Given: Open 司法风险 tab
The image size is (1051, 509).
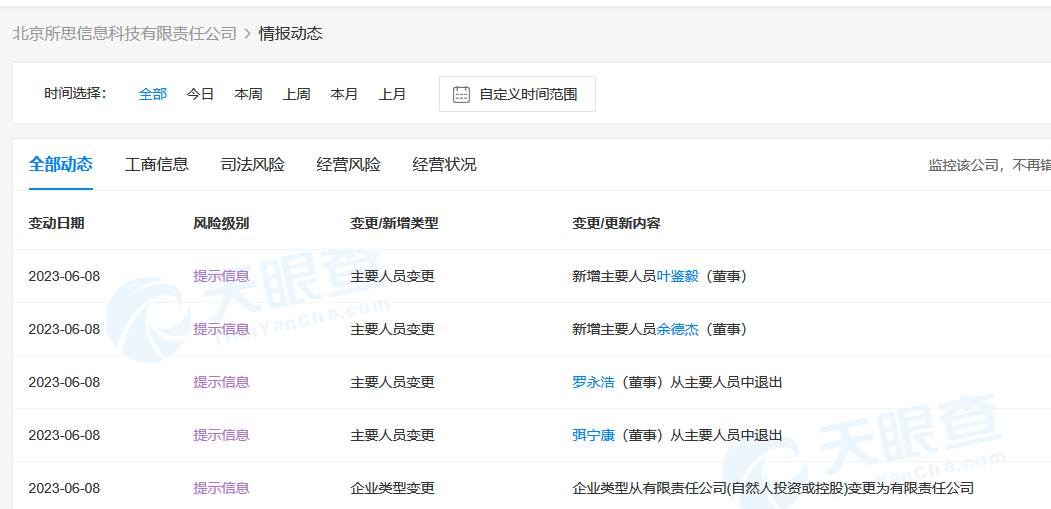Looking at the screenshot, I should point(253,164).
